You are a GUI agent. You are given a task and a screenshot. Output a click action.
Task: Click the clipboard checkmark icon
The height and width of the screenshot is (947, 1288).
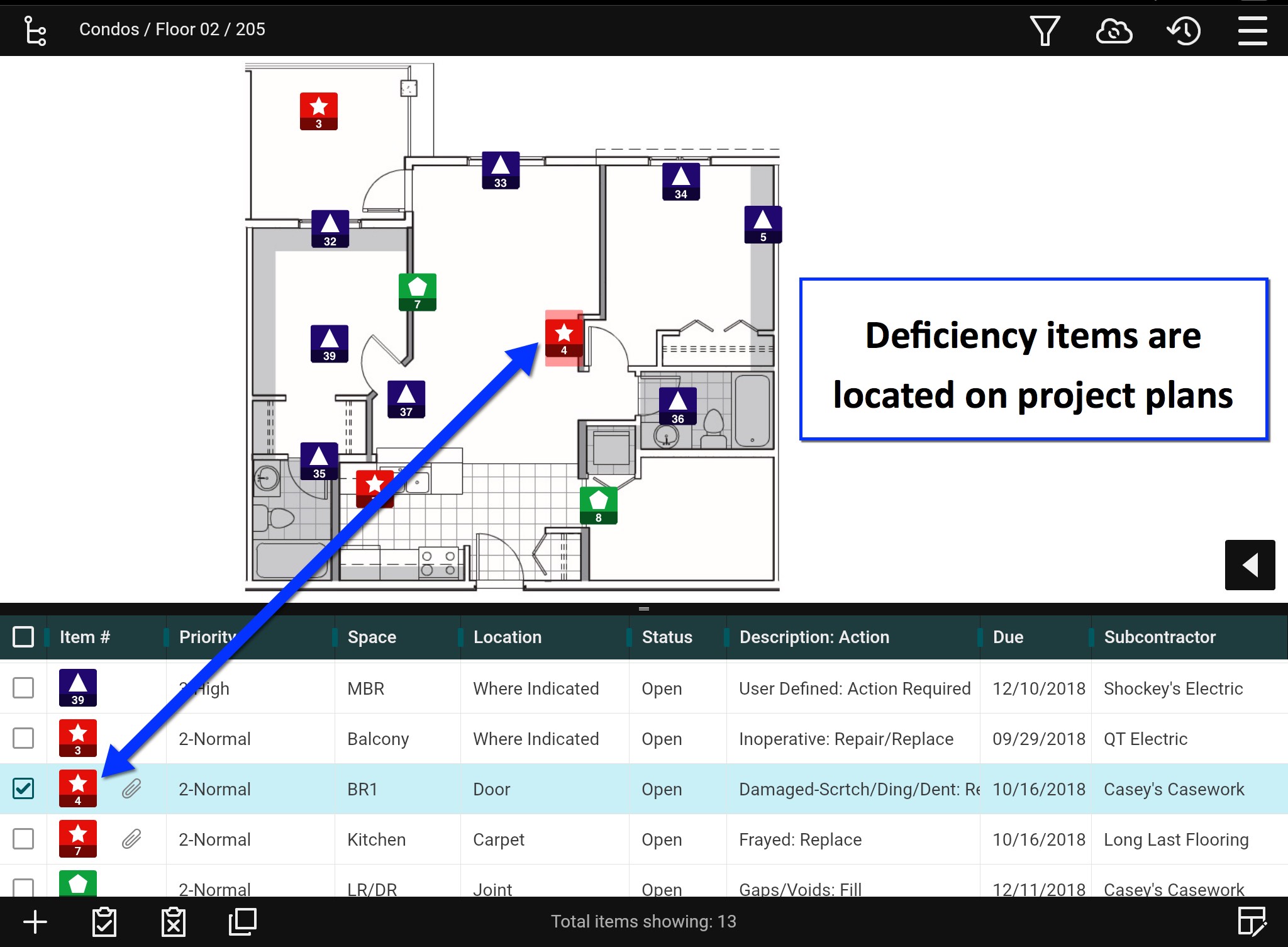pos(104,922)
